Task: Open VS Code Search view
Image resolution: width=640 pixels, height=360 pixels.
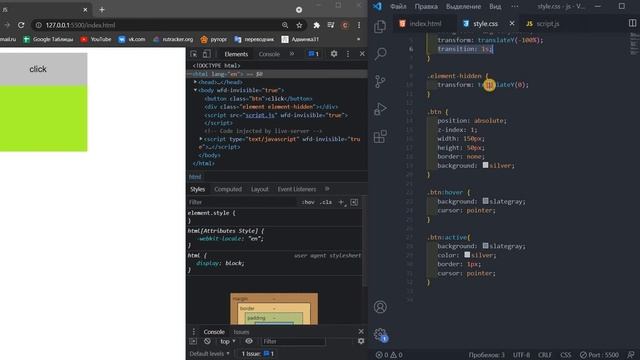Action: 380,53
